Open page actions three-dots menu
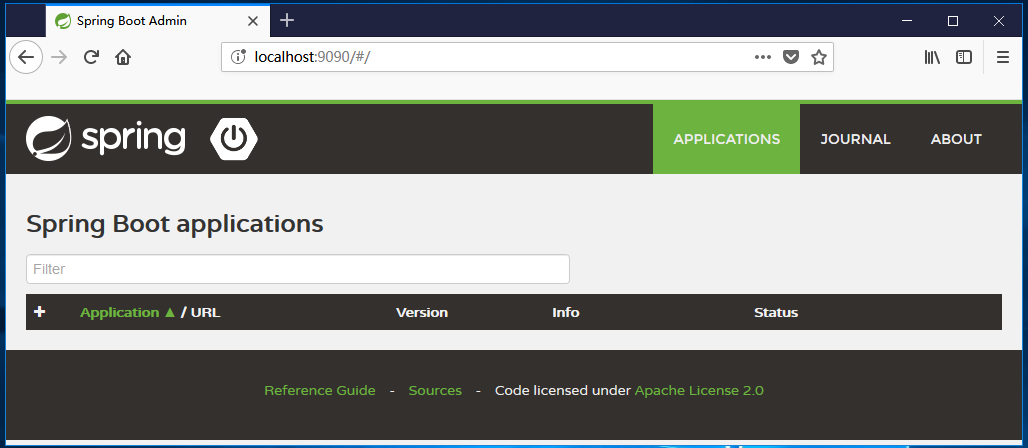 (762, 57)
